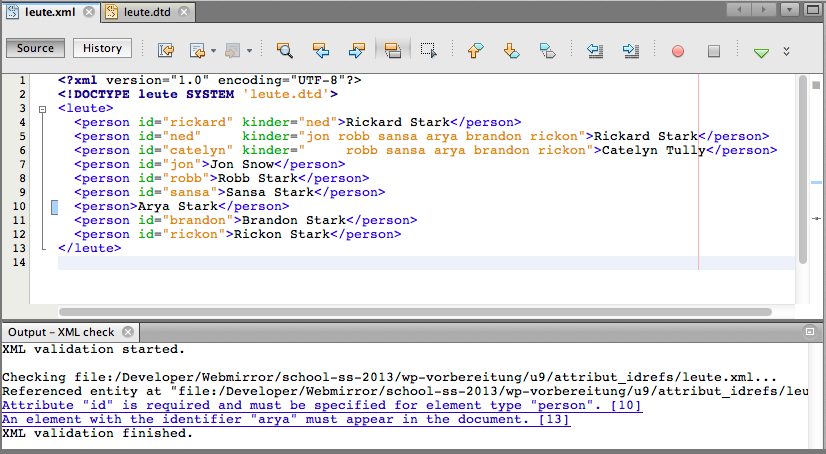Click the annotation mark on line 10
This screenshot has width=826, height=454.
point(54,207)
